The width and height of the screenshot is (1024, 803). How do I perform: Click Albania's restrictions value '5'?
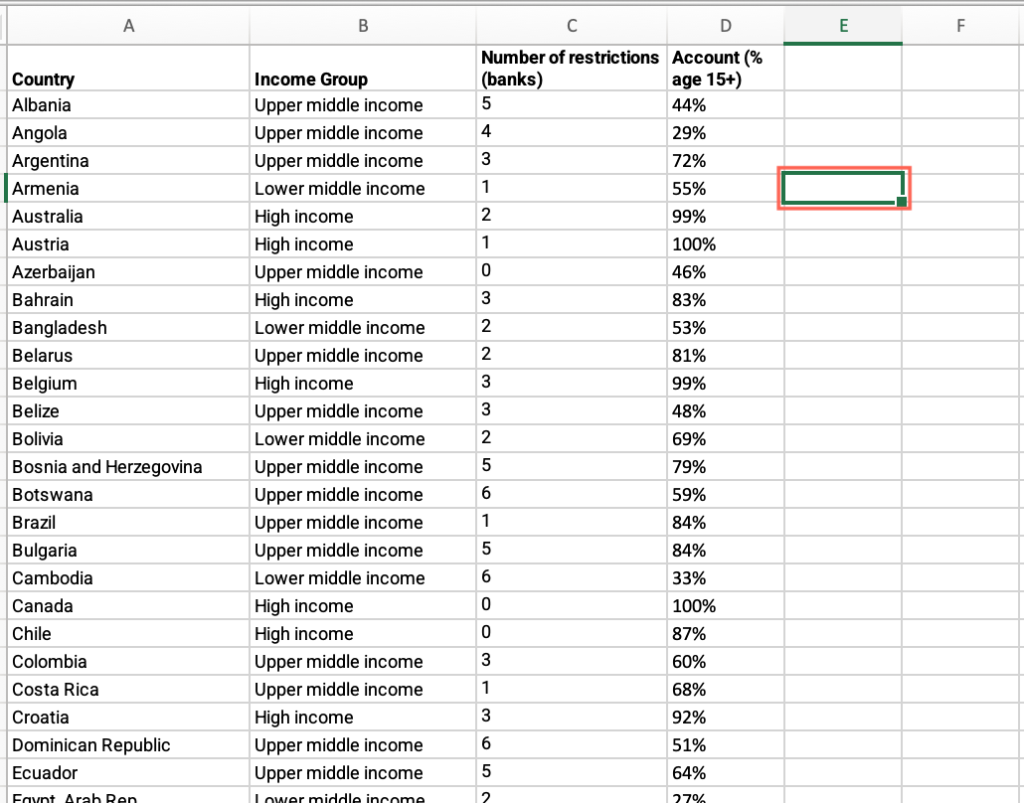point(571,105)
